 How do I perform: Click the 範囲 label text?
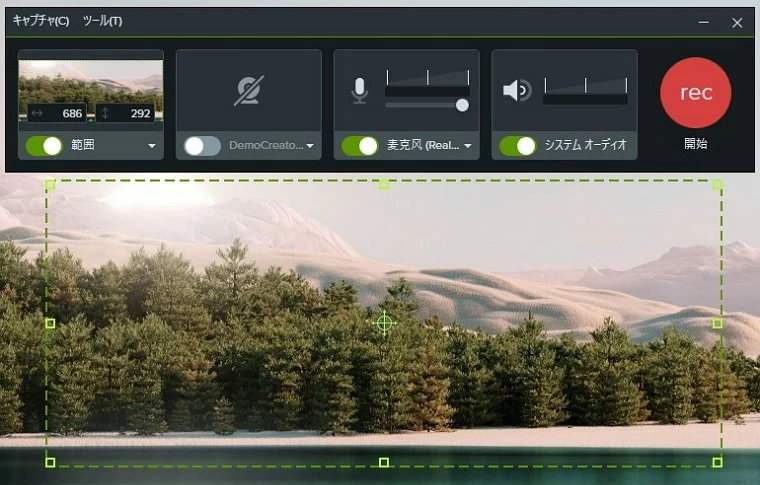pos(82,145)
